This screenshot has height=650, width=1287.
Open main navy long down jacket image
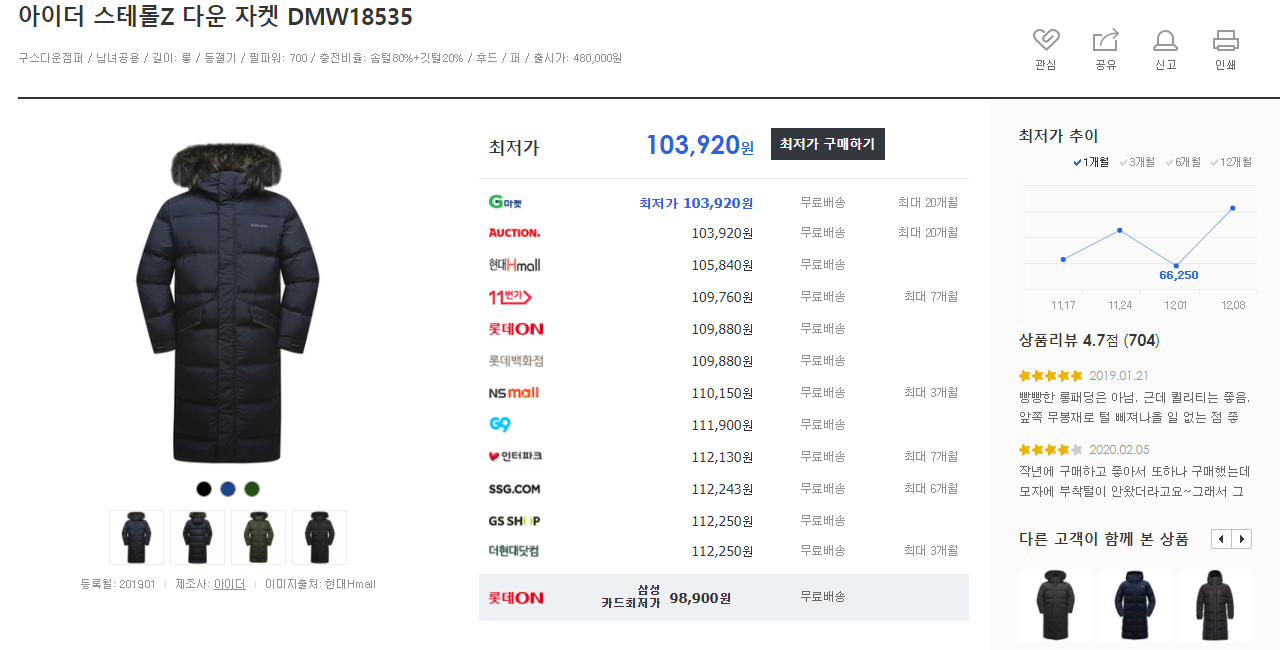pos(227,304)
